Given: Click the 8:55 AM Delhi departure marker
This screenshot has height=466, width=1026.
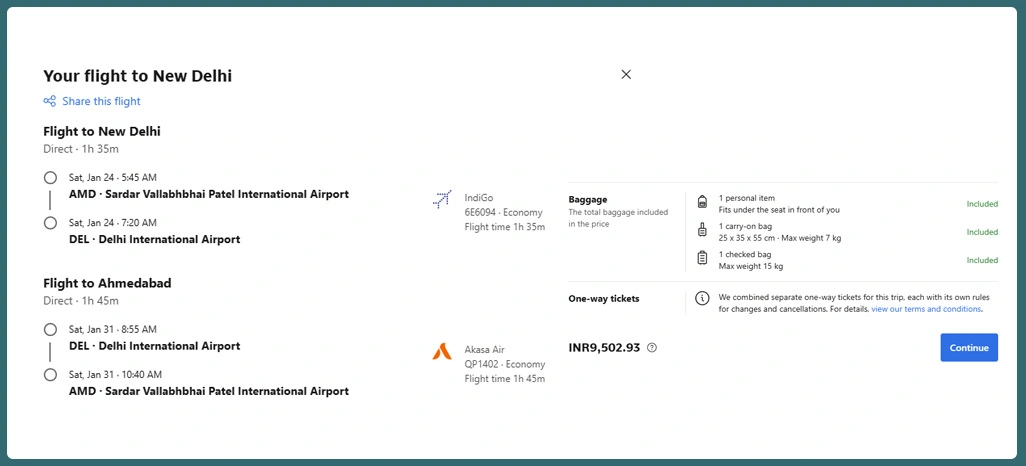Looking at the screenshot, I should 50,329.
